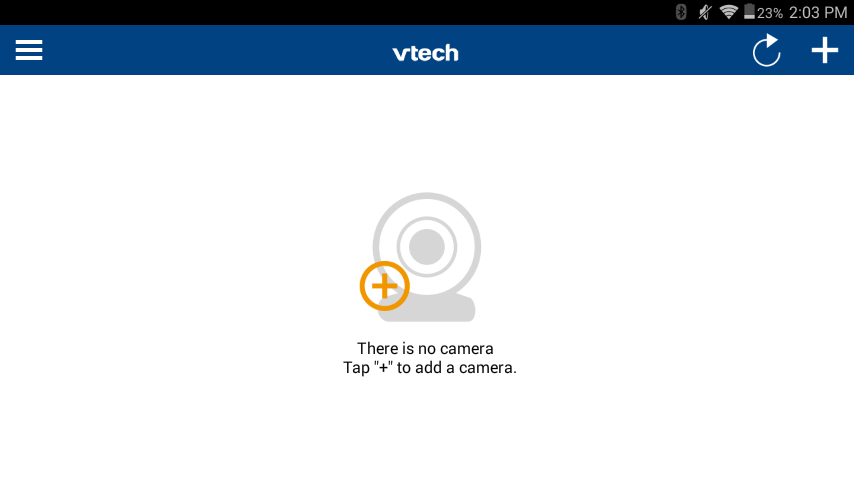Tap the battery level icon
Image resolution: width=854 pixels, height=480 pixels.
point(749,11)
